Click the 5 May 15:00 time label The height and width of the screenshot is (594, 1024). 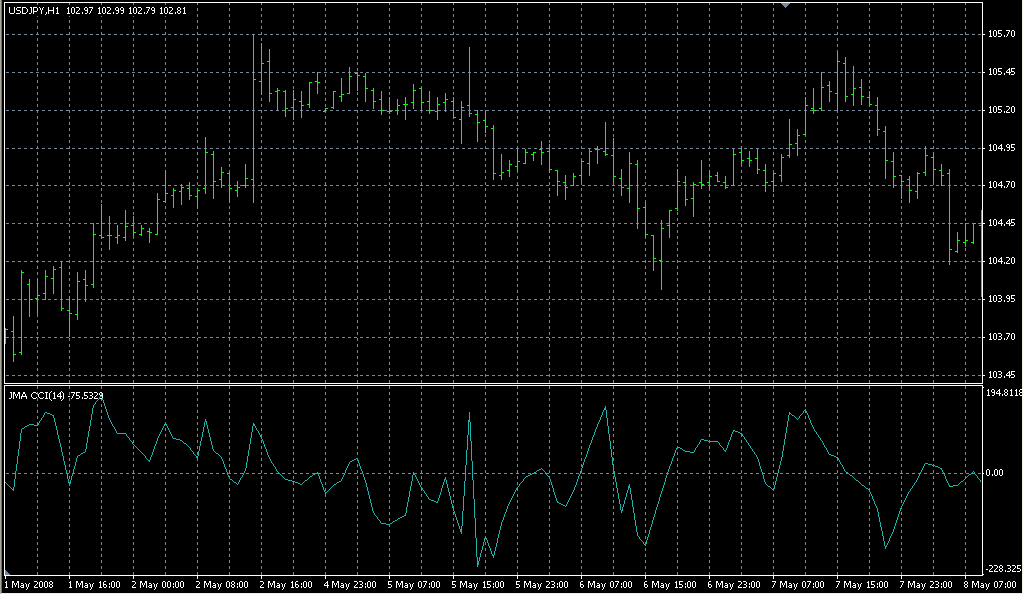[479, 584]
